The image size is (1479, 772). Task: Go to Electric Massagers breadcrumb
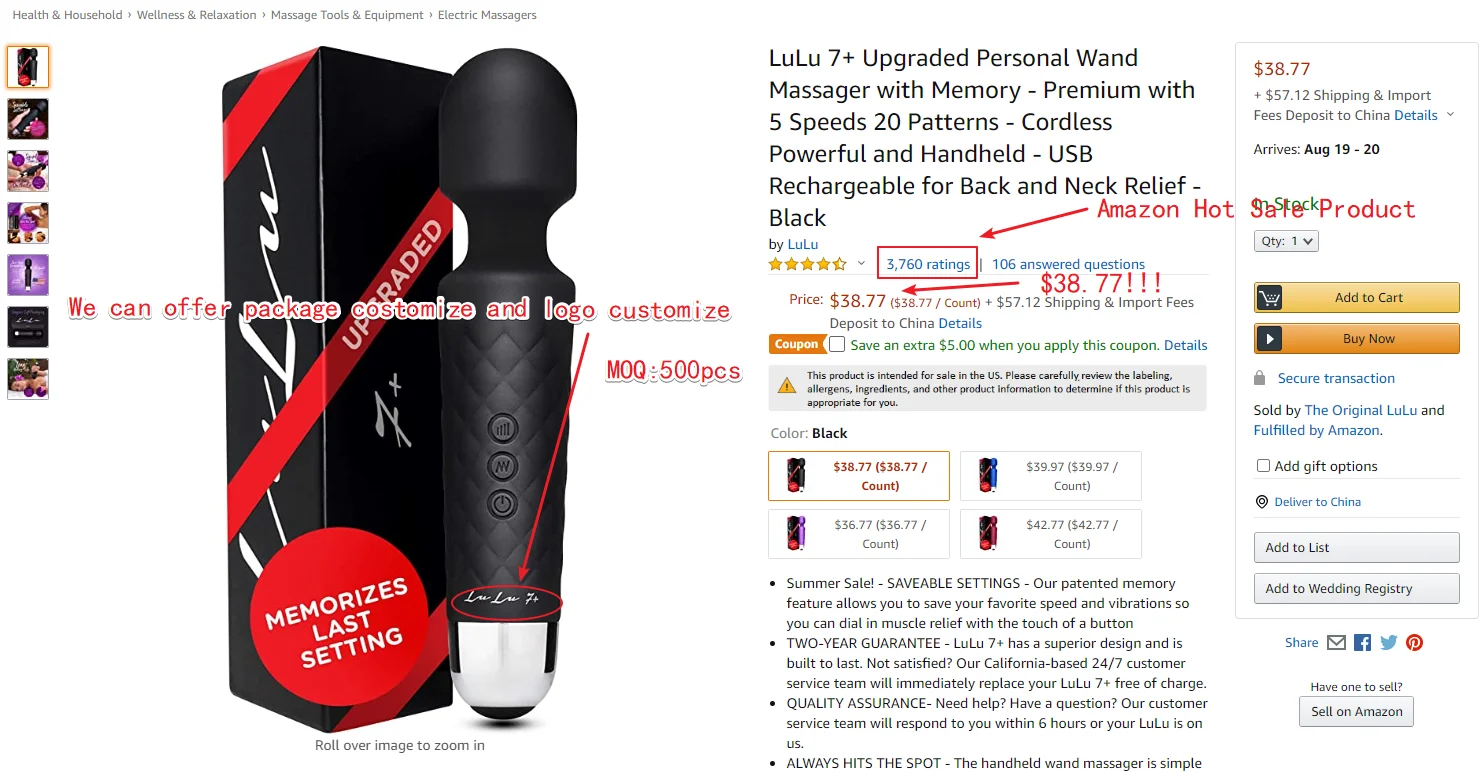[x=487, y=15]
